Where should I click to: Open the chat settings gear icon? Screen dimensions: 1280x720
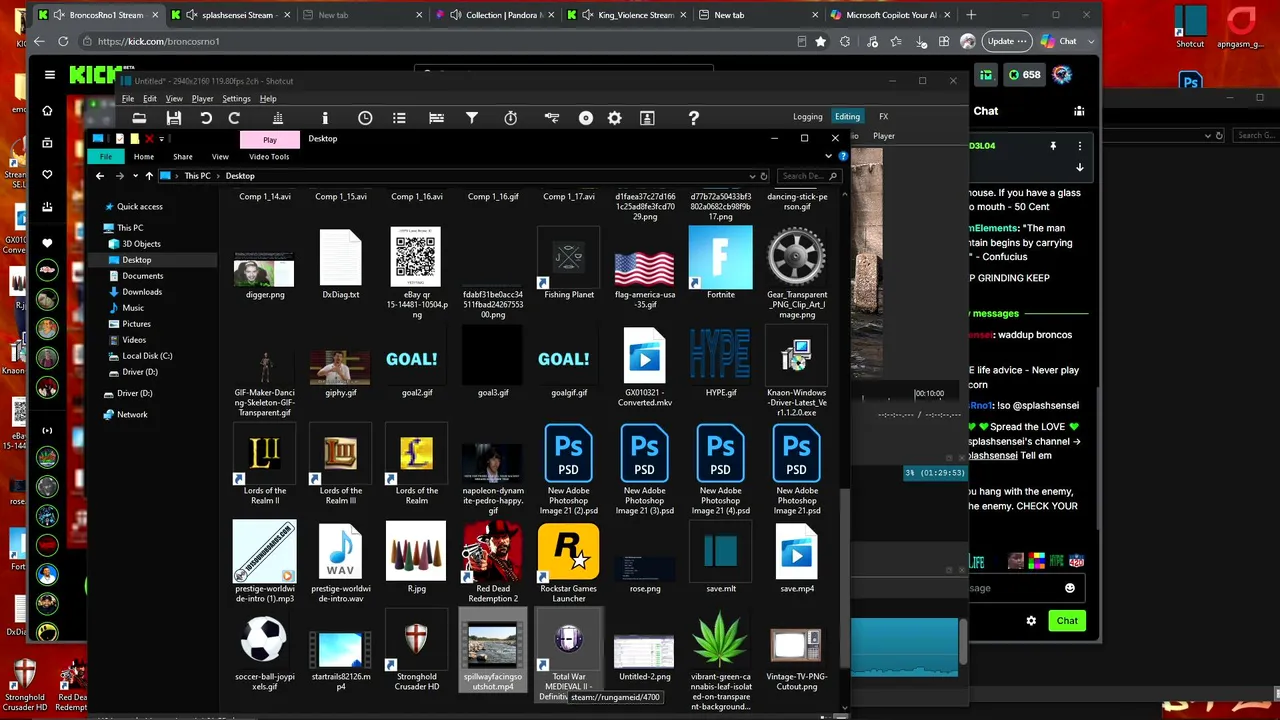(1031, 621)
